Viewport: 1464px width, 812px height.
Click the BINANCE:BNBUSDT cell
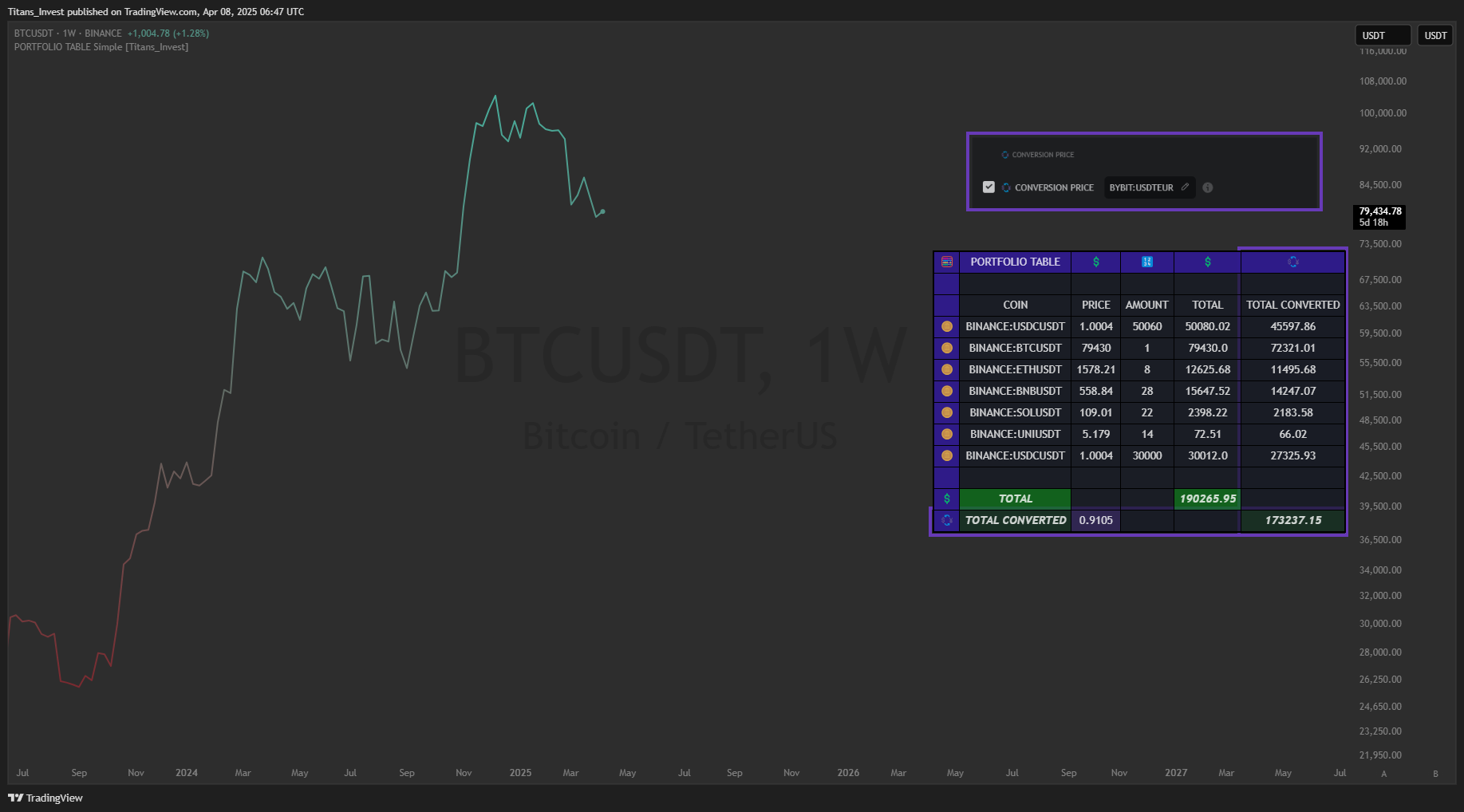pyautogui.click(x=1016, y=391)
